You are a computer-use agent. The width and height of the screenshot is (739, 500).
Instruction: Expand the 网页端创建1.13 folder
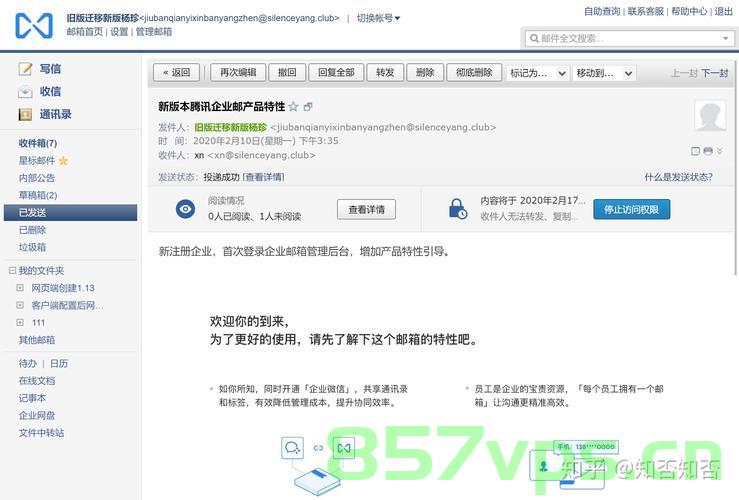[x=20, y=287]
